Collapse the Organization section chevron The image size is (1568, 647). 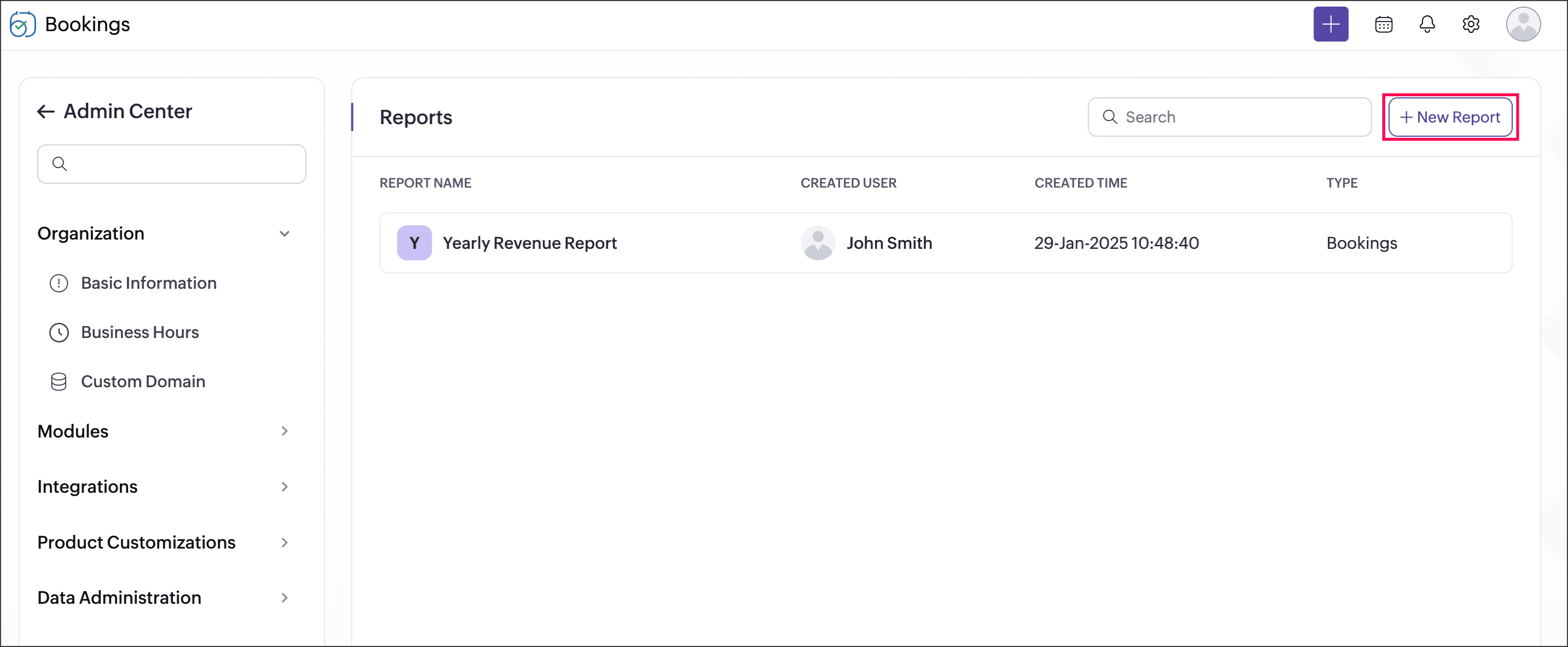coord(284,234)
